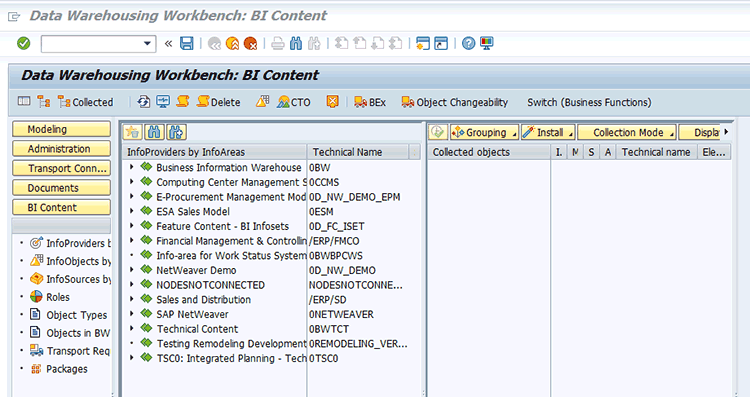The width and height of the screenshot is (750, 397).
Task: Click the favorites star icon above InfoProviders tree
Action: (132, 132)
